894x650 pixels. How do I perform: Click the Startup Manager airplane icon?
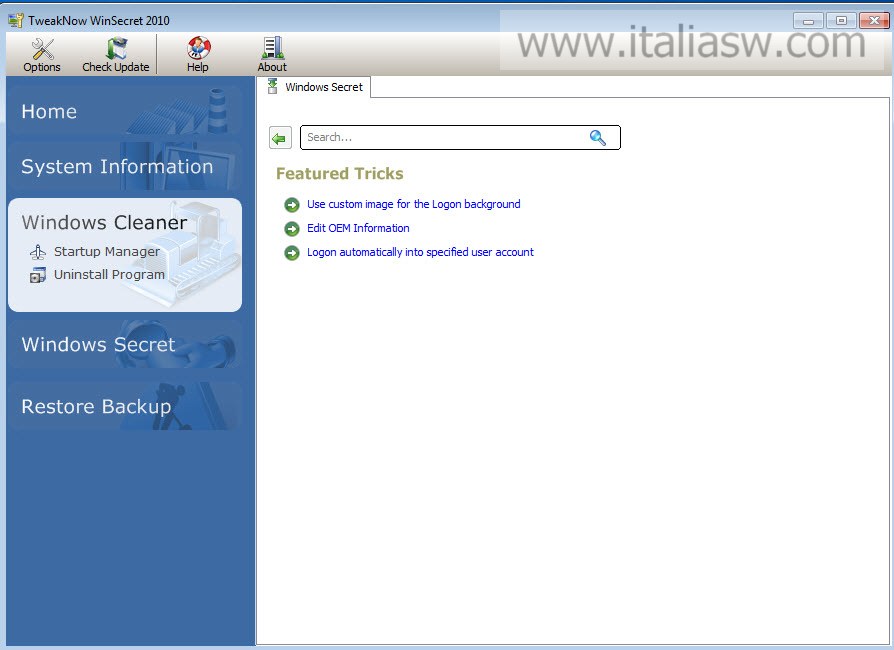pos(38,252)
